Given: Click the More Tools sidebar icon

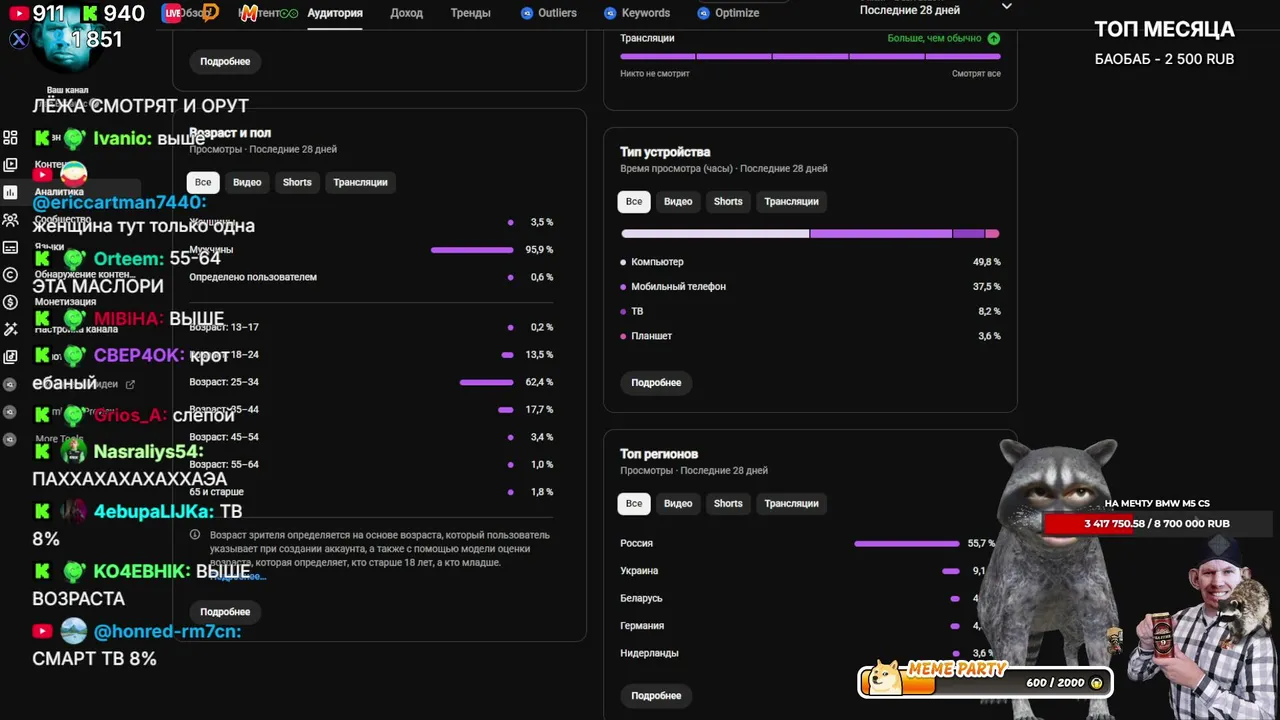Looking at the screenshot, I should (x=10, y=439).
